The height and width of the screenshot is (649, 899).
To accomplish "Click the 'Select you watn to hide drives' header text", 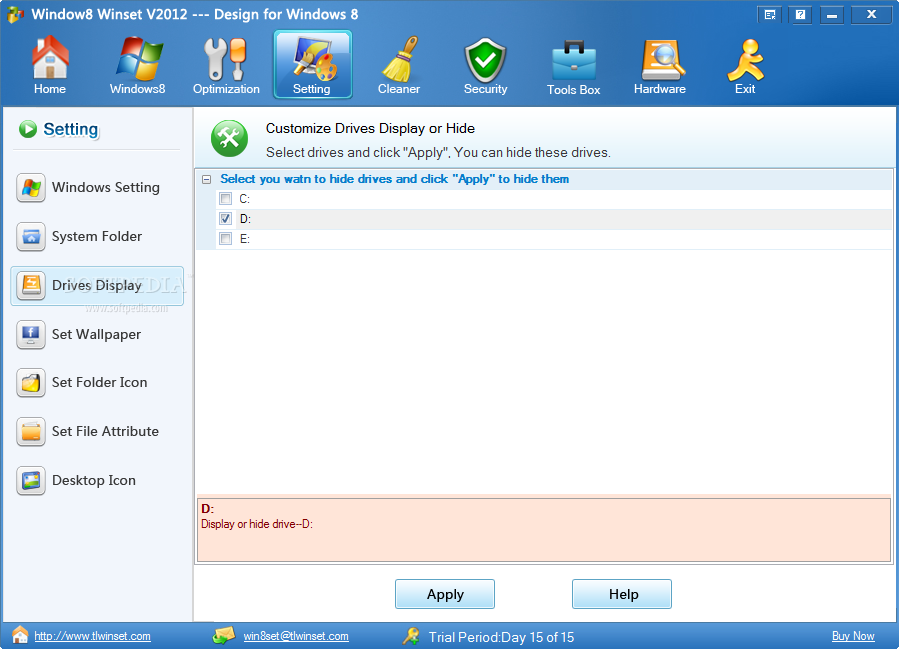I will tap(394, 179).
